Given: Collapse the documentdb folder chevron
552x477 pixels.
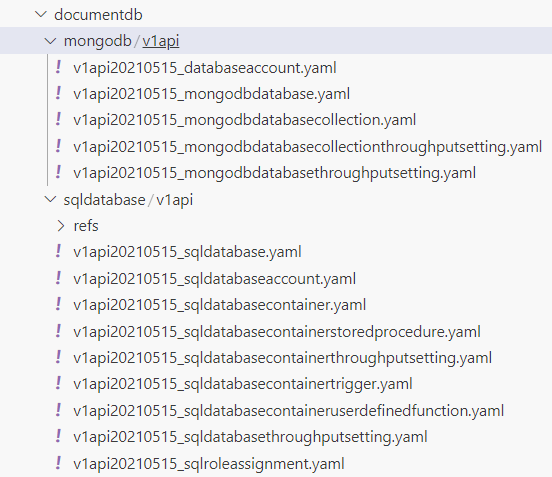Looking at the screenshot, I should [x=41, y=14].
